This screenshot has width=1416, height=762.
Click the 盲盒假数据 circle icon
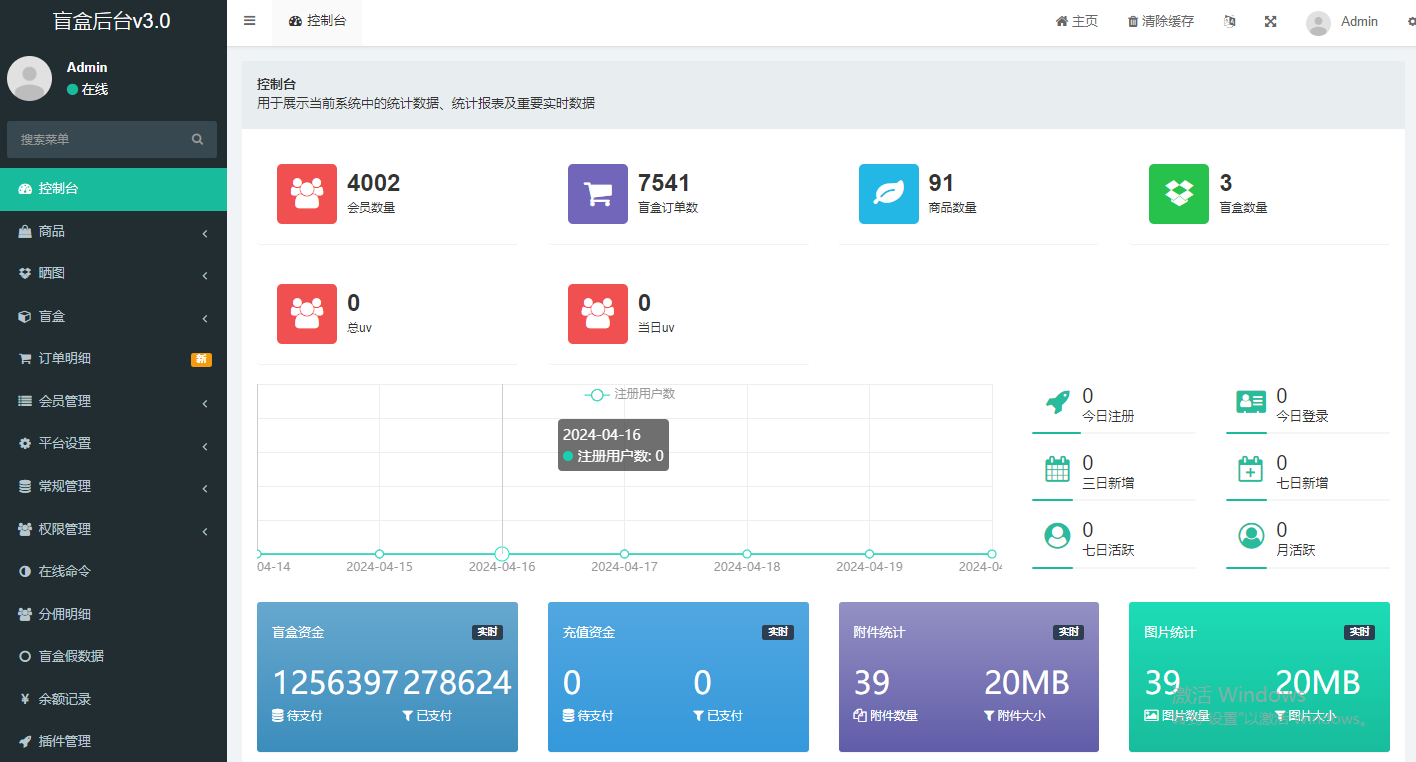coord(23,656)
